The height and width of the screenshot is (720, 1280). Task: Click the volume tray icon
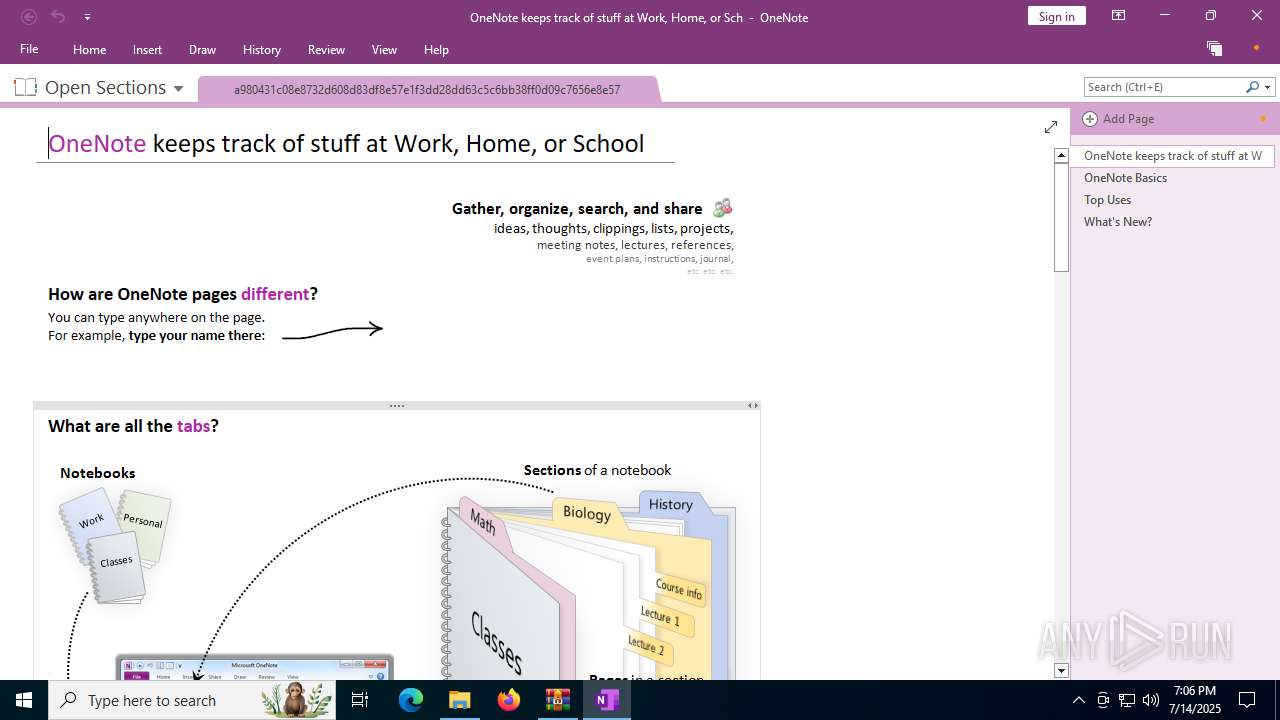[x=1150, y=700]
